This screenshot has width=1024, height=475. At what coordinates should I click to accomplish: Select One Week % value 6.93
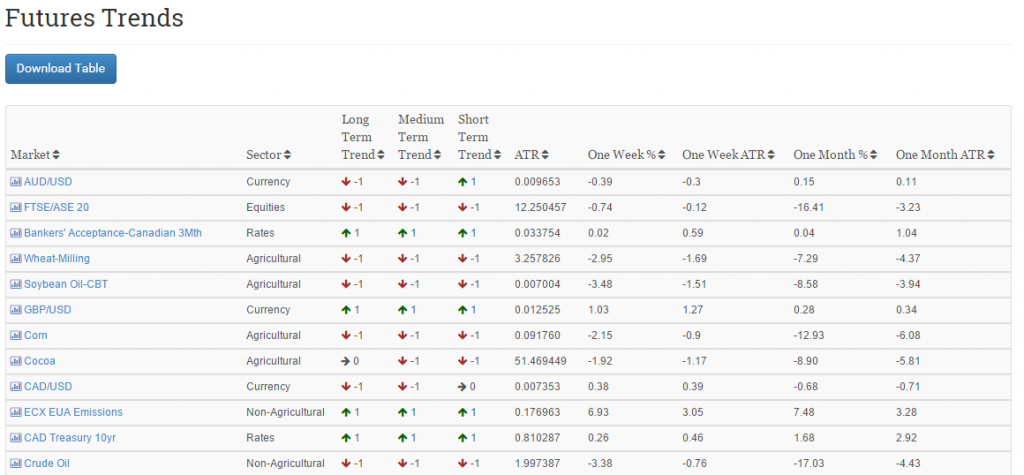pyautogui.click(x=598, y=412)
